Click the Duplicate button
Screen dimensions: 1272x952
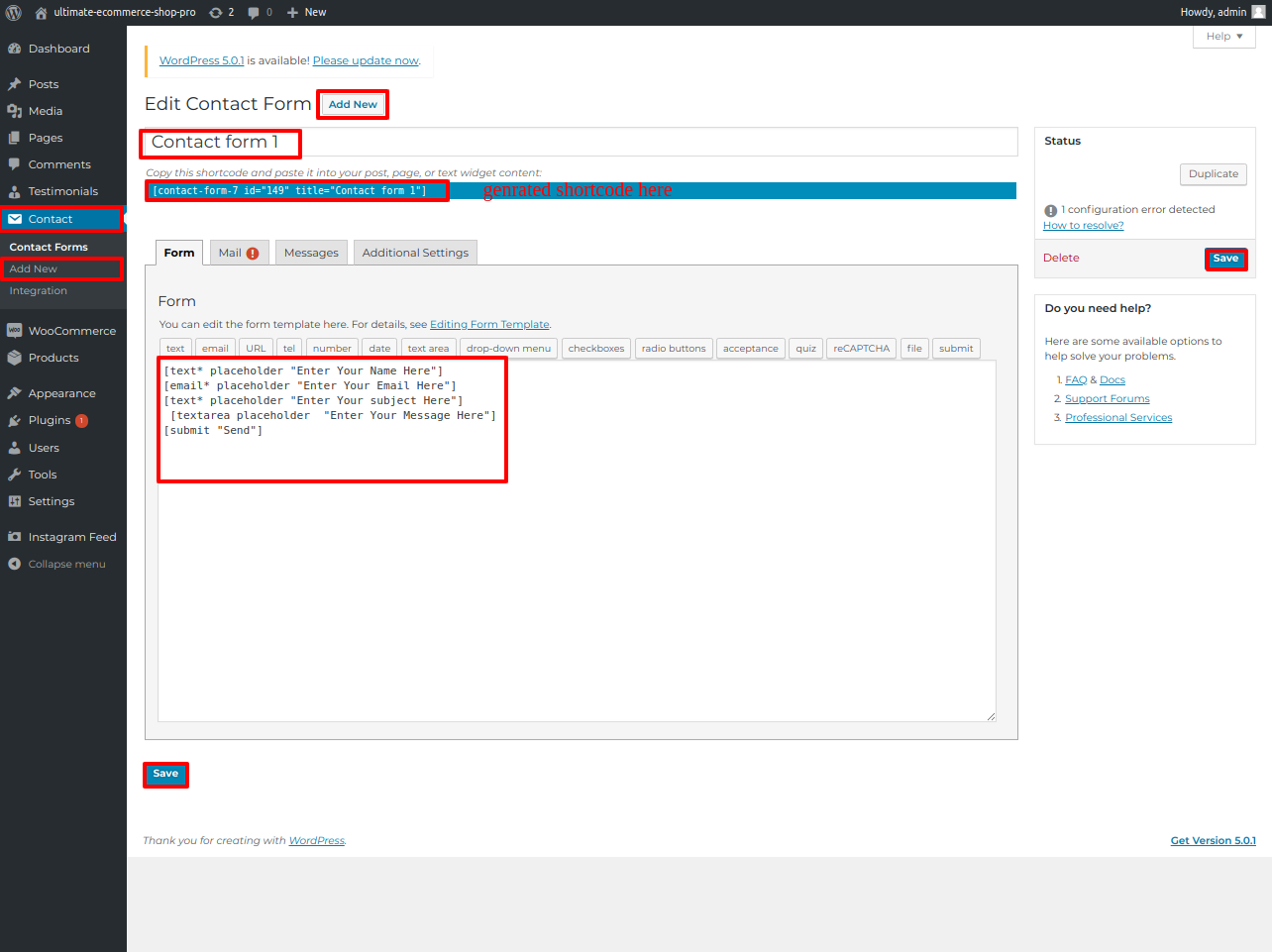tap(1214, 173)
